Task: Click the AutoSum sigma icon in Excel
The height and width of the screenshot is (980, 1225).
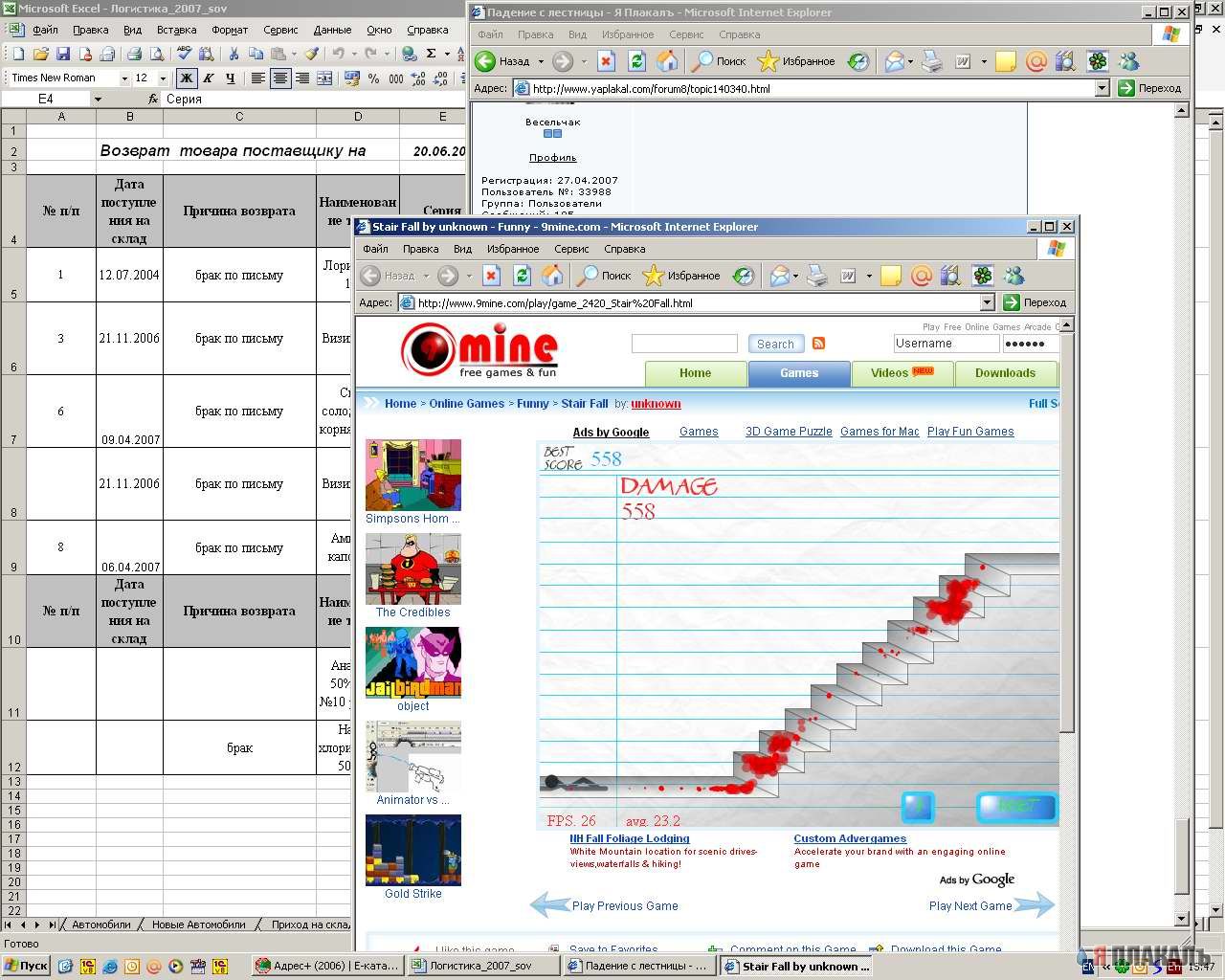Action: coord(431,54)
